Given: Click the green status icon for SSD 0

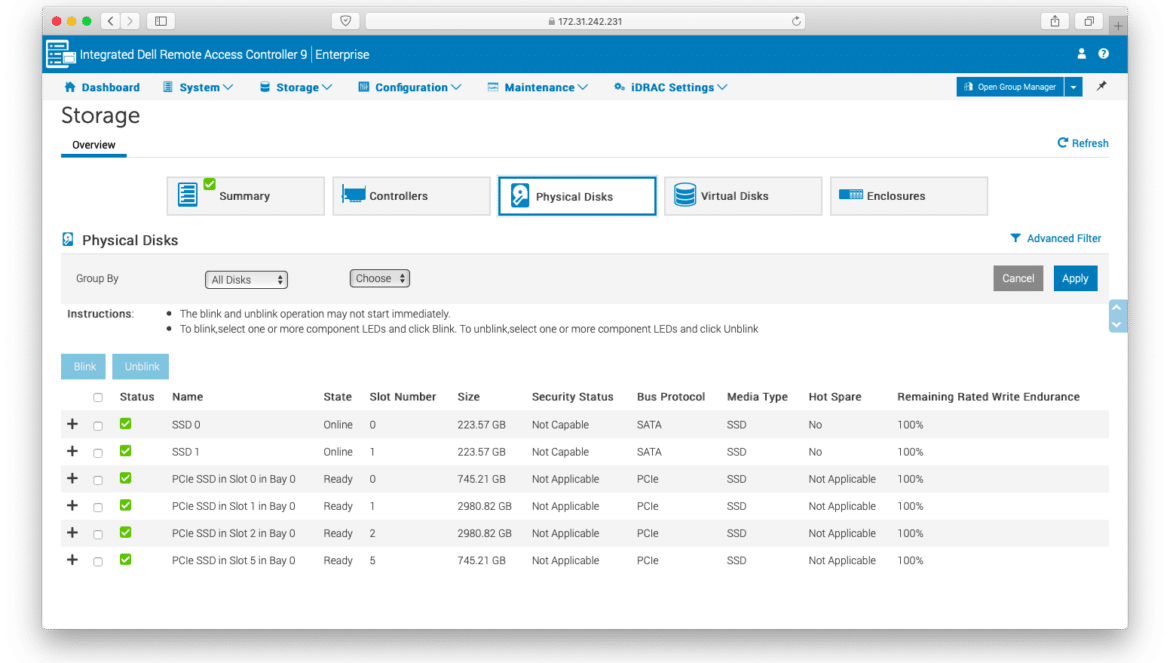Looking at the screenshot, I should pyautogui.click(x=125, y=424).
